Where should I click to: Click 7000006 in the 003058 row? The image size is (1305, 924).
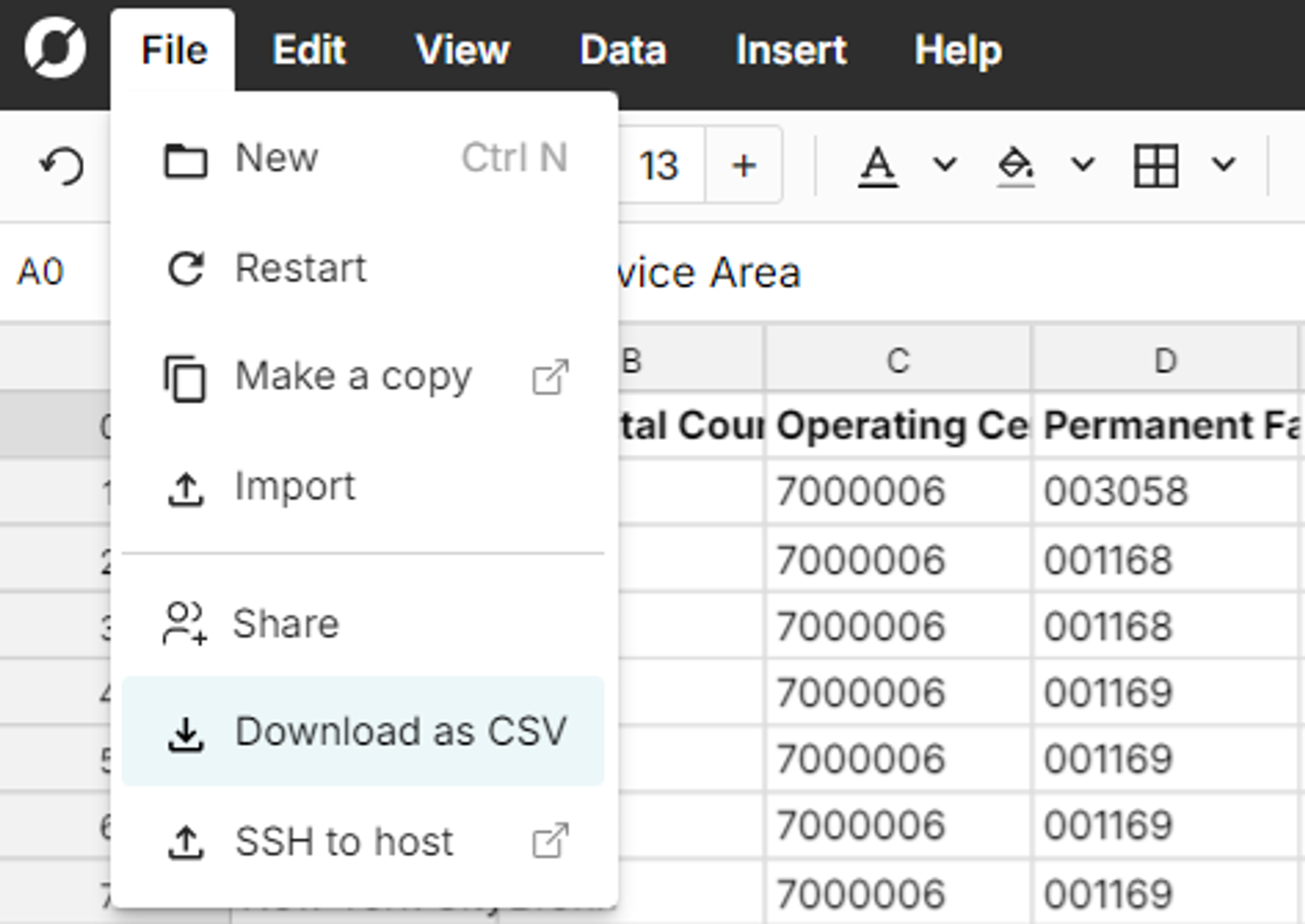[898, 491]
